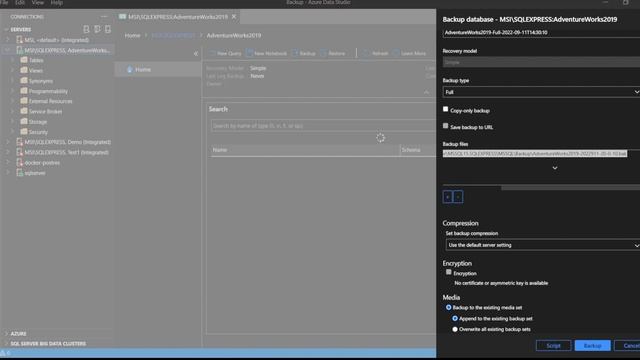Open the View menu
This screenshot has height=360, width=640.
point(38,3)
